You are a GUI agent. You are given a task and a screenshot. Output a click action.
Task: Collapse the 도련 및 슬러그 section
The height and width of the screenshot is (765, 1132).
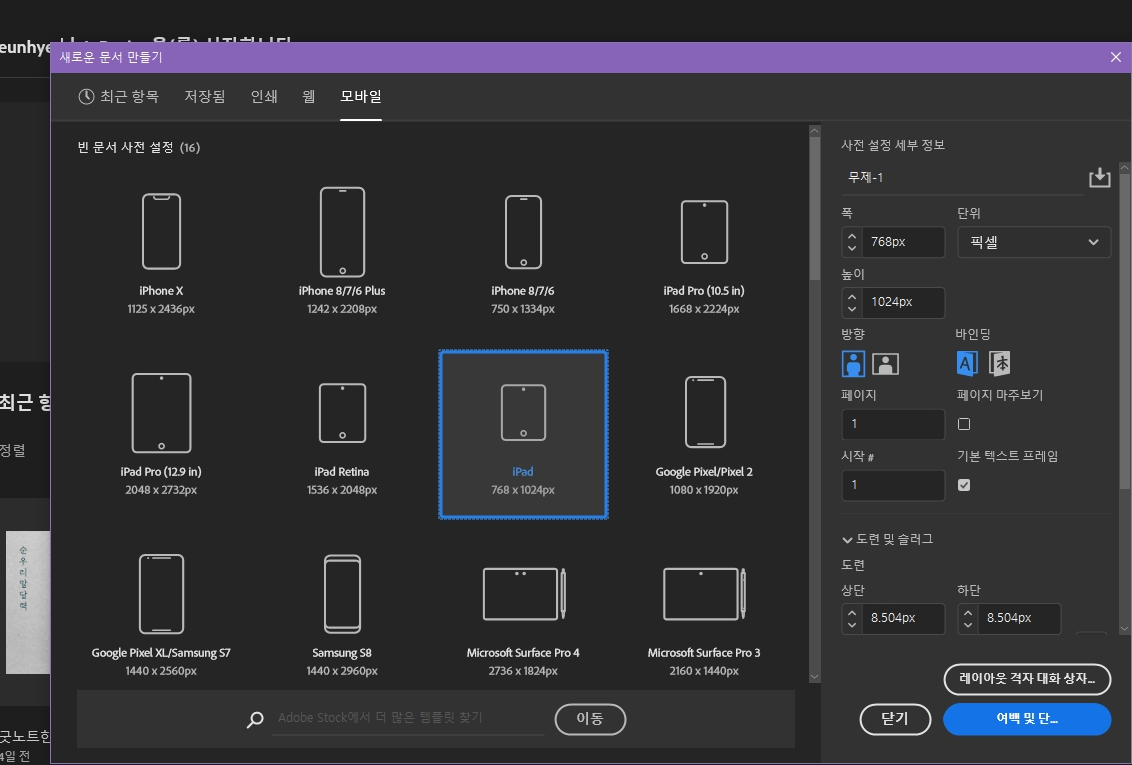848,539
